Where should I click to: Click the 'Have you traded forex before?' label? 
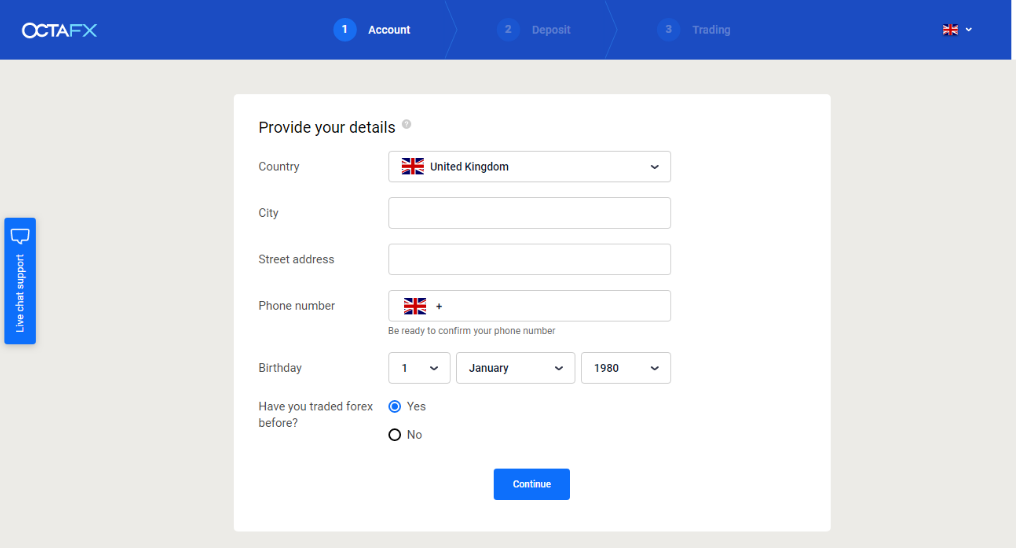[x=316, y=415]
